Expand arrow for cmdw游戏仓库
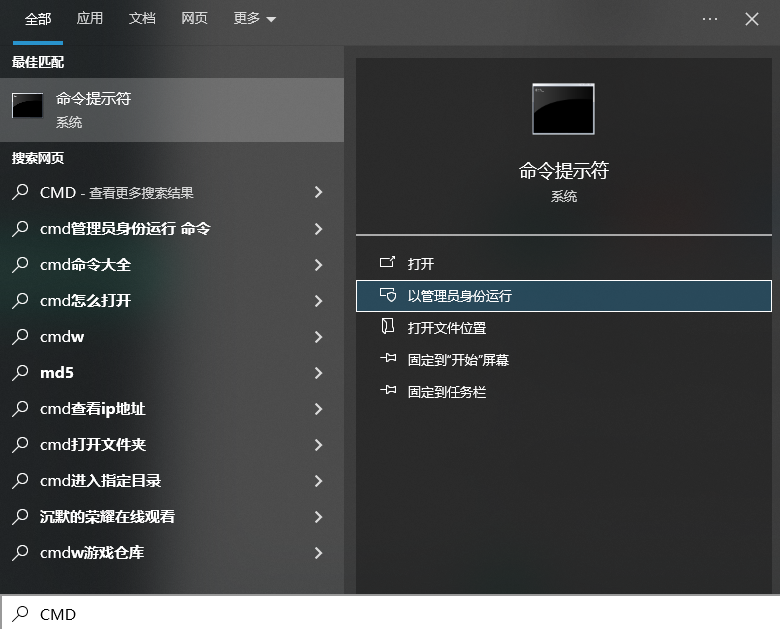This screenshot has width=780, height=629. click(x=318, y=553)
